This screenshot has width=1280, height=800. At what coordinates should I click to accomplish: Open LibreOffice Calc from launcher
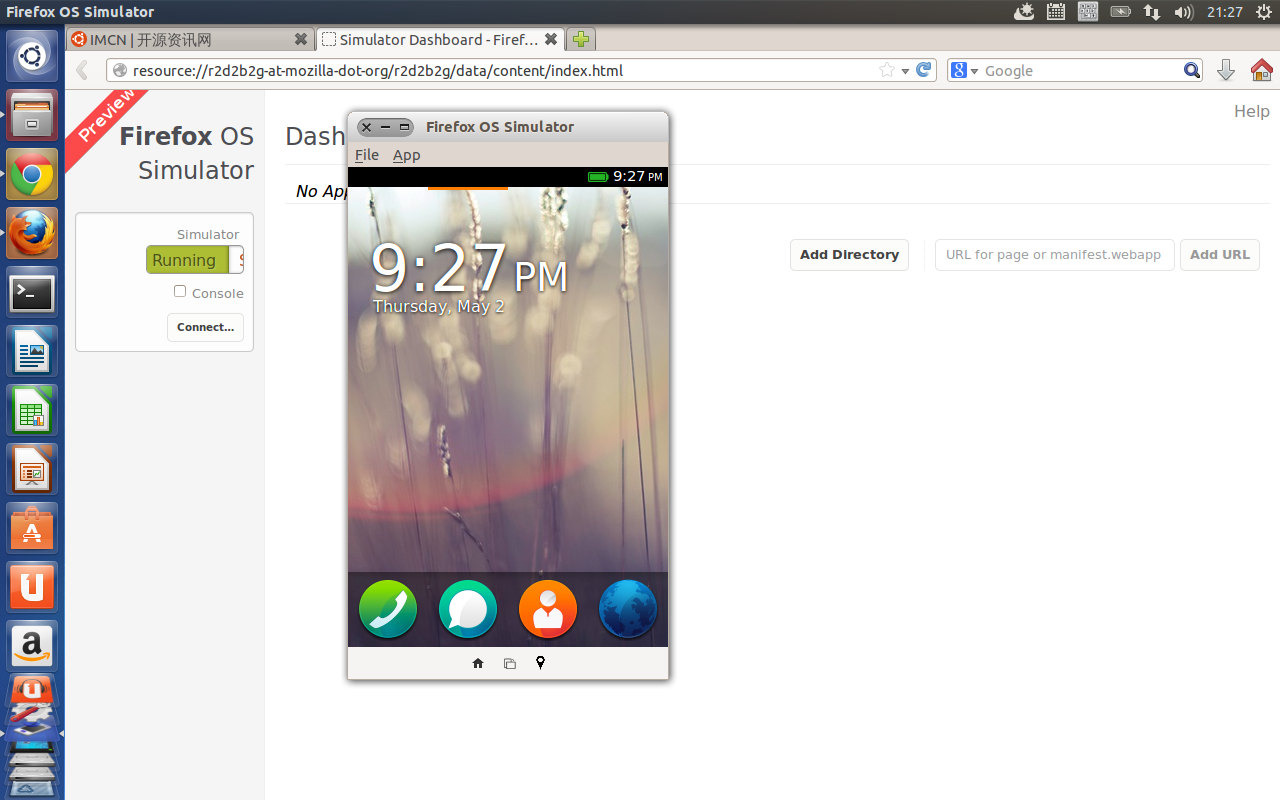(x=32, y=411)
